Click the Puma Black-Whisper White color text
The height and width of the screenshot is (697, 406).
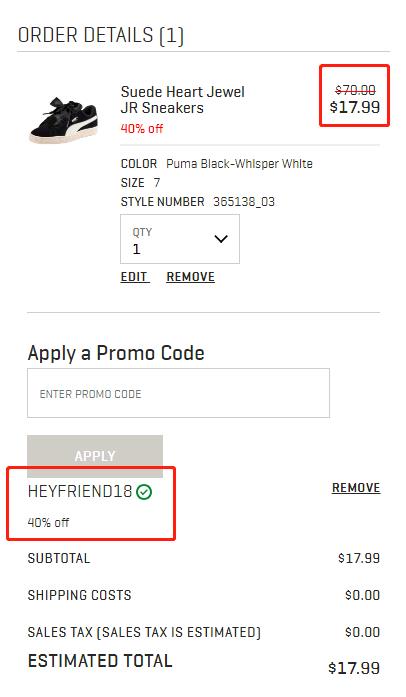(239, 164)
